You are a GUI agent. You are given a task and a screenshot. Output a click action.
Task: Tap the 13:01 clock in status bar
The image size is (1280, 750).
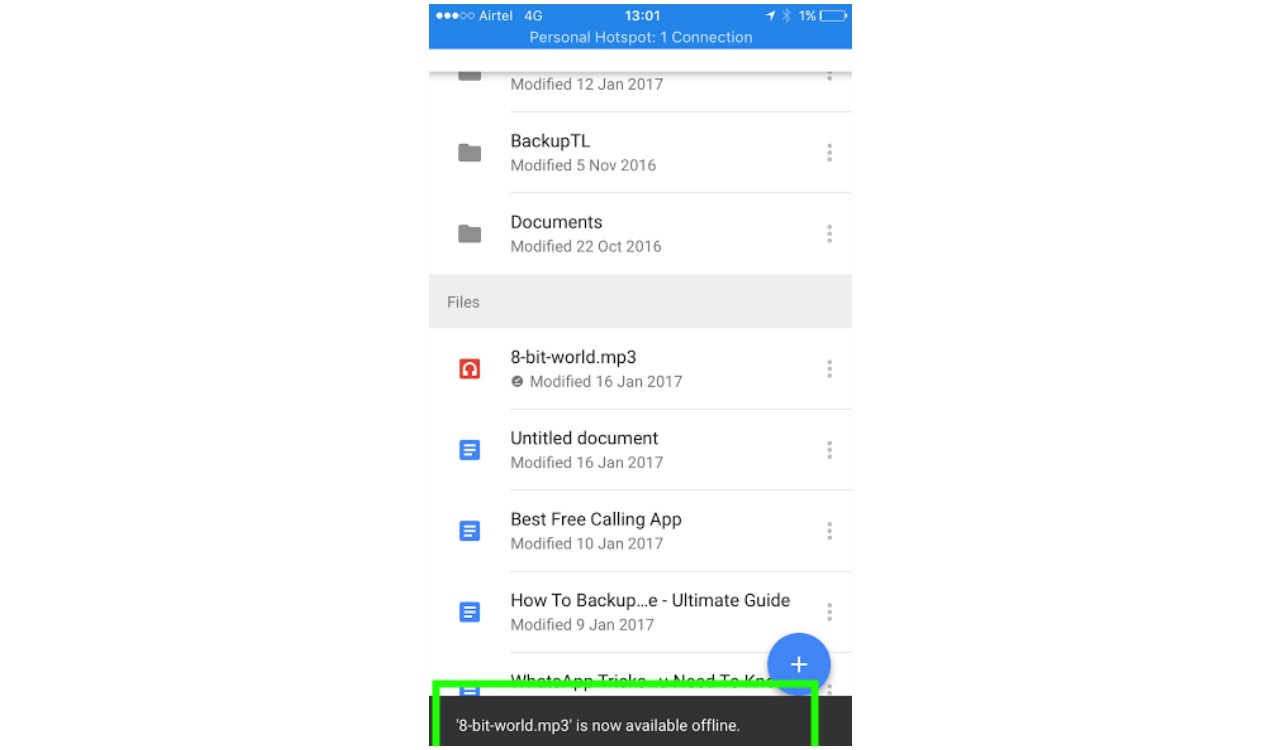pyautogui.click(x=642, y=16)
